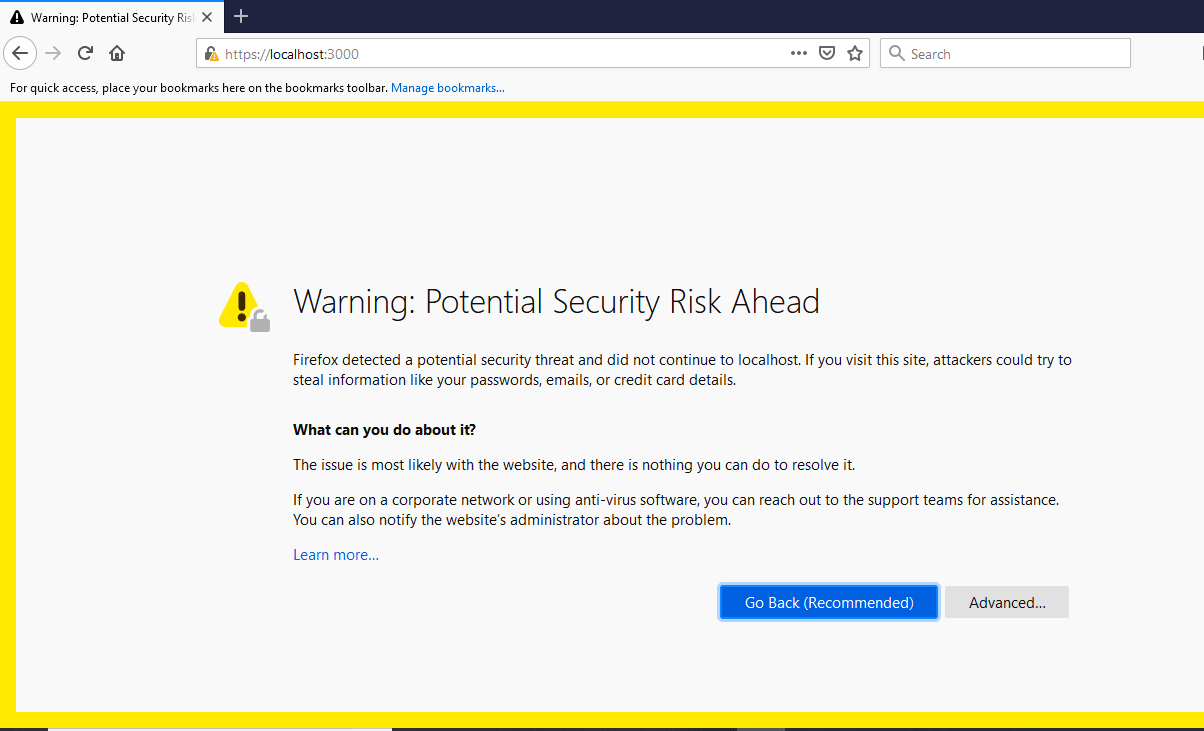Viewport: 1204px width, 731px height.
Task: Click the 'What can you do about it?' text
Action: 384,430
